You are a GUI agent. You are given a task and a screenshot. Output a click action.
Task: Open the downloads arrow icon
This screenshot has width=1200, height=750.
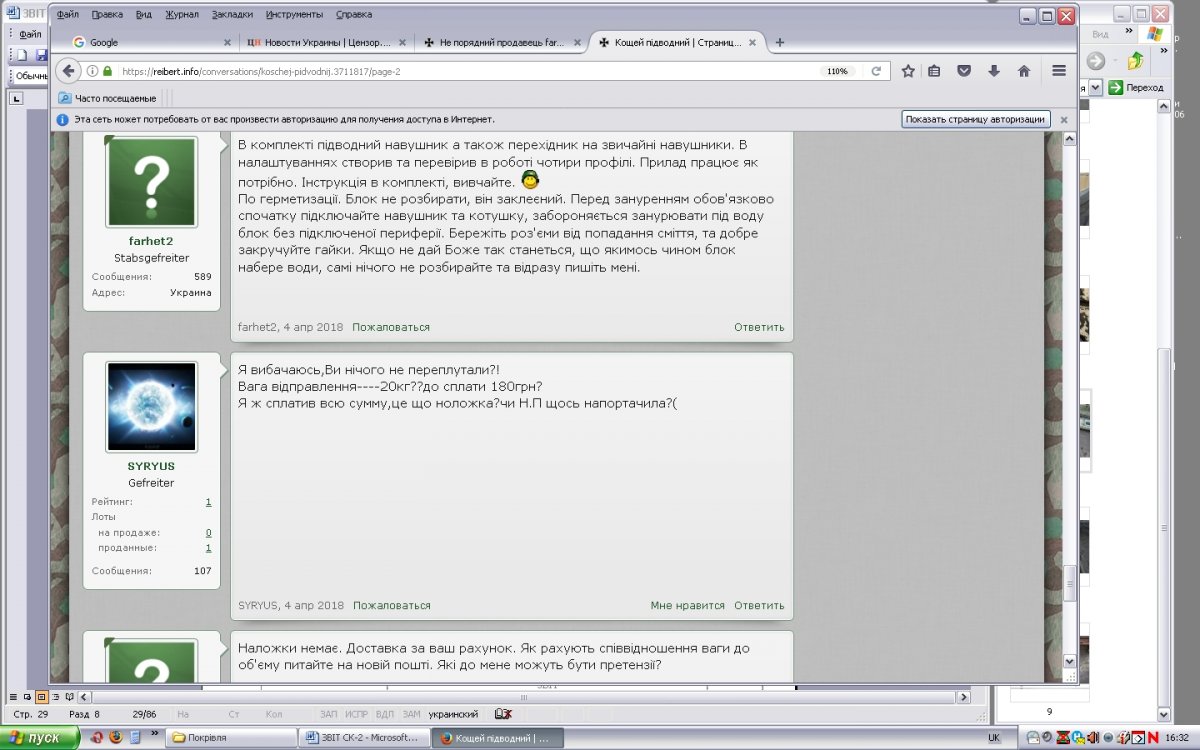pyautogui.click(x=994, y=71)
